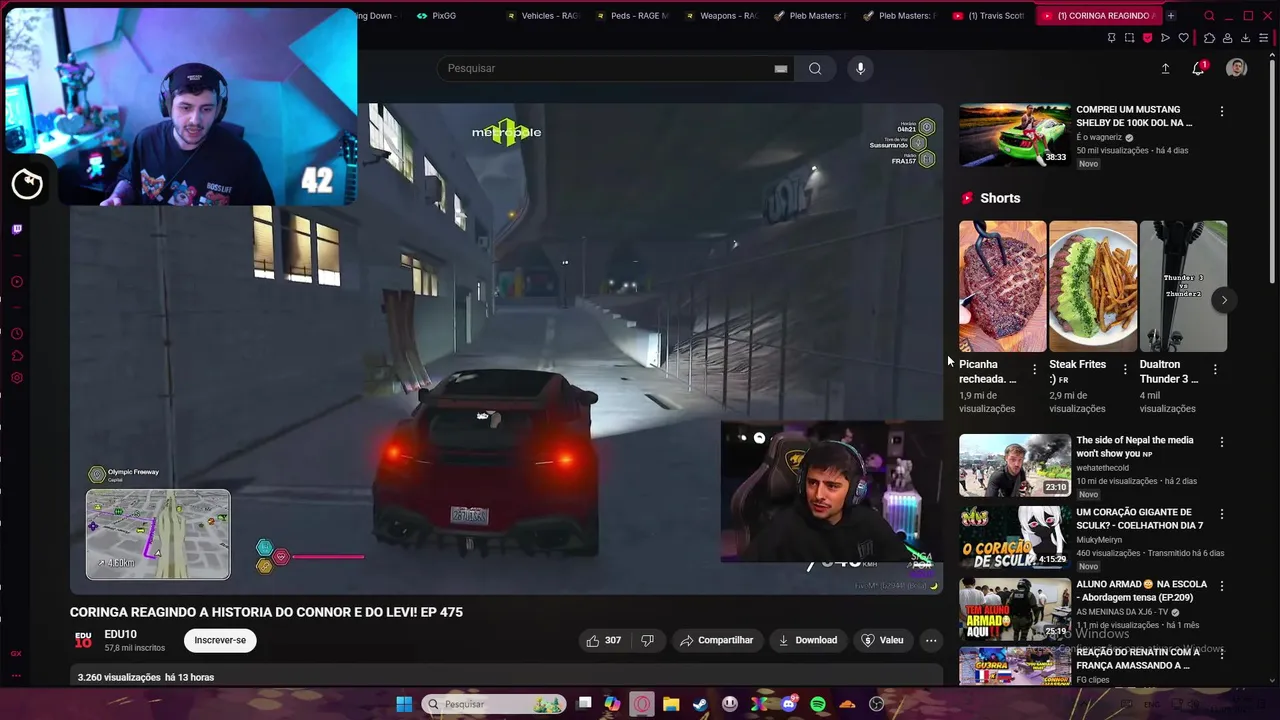1280x720 pixels.
Task: Dislike the video with thumbs-down
Action: [647, 640]
